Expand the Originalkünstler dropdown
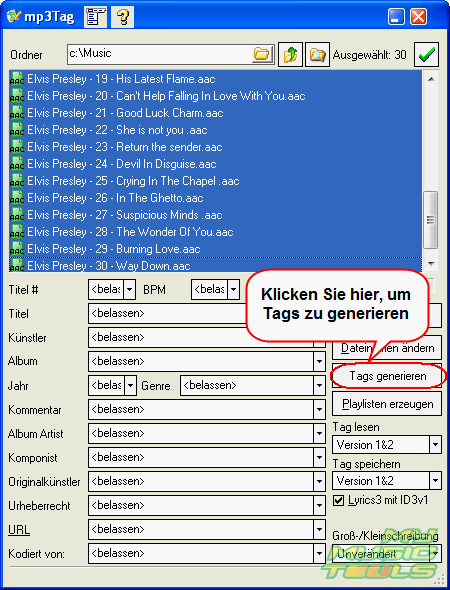Viewport: 450px width, 590px height. click(319, 481)
